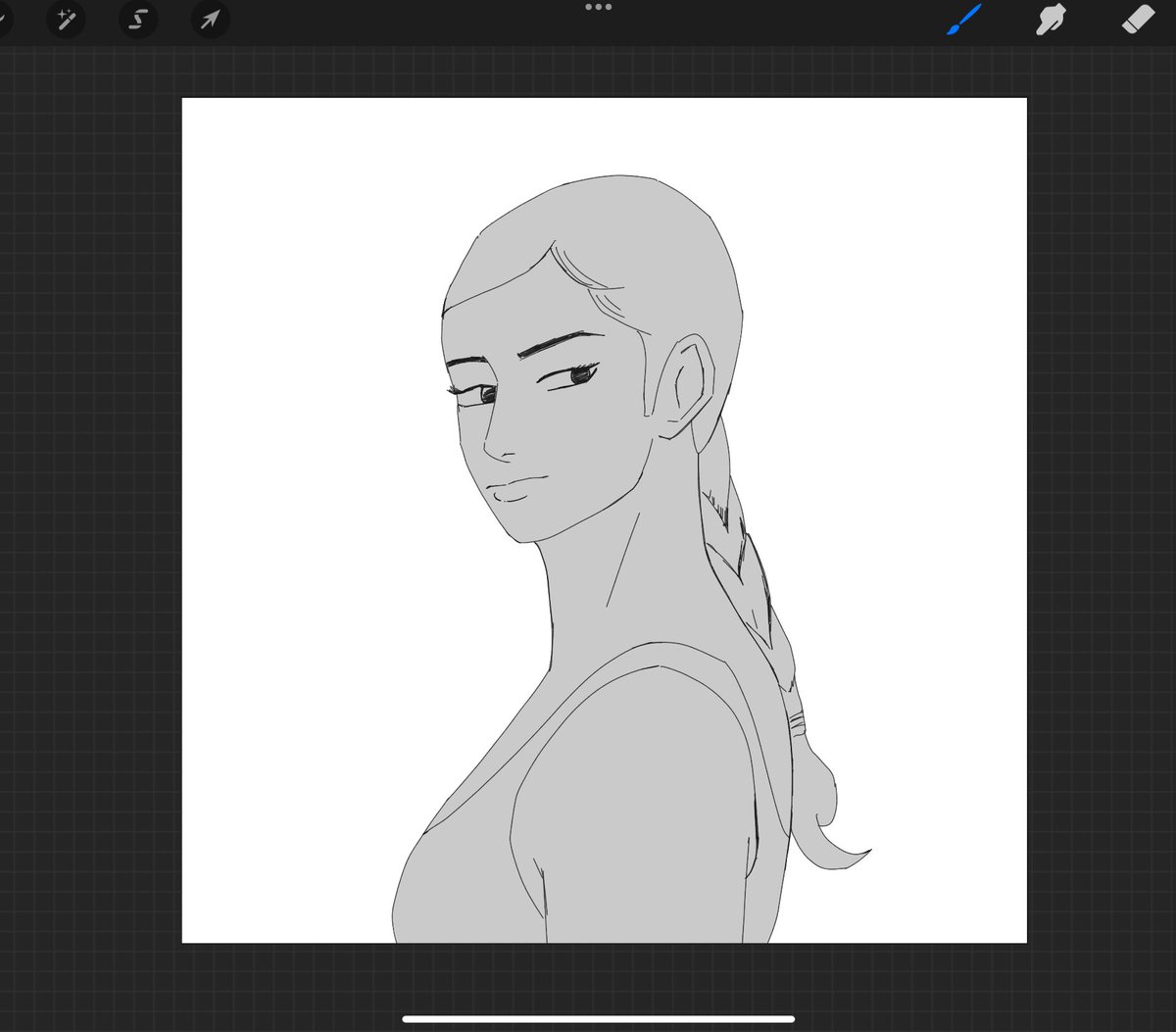Tap the iPad home indicator bar
1176x1032 pixels.
[598, 1018]
